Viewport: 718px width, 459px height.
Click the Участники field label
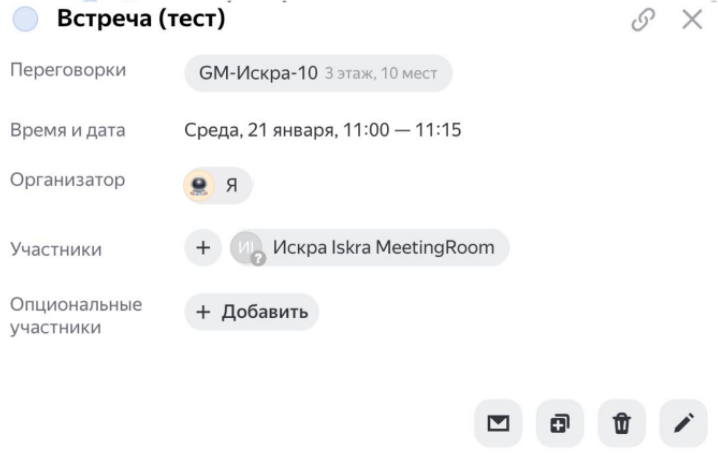coord(55,249)
